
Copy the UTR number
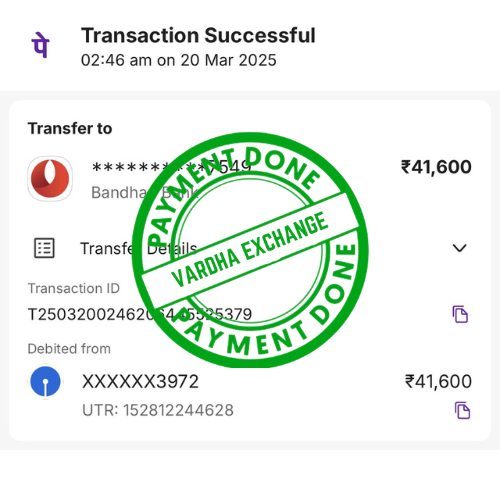462,410
